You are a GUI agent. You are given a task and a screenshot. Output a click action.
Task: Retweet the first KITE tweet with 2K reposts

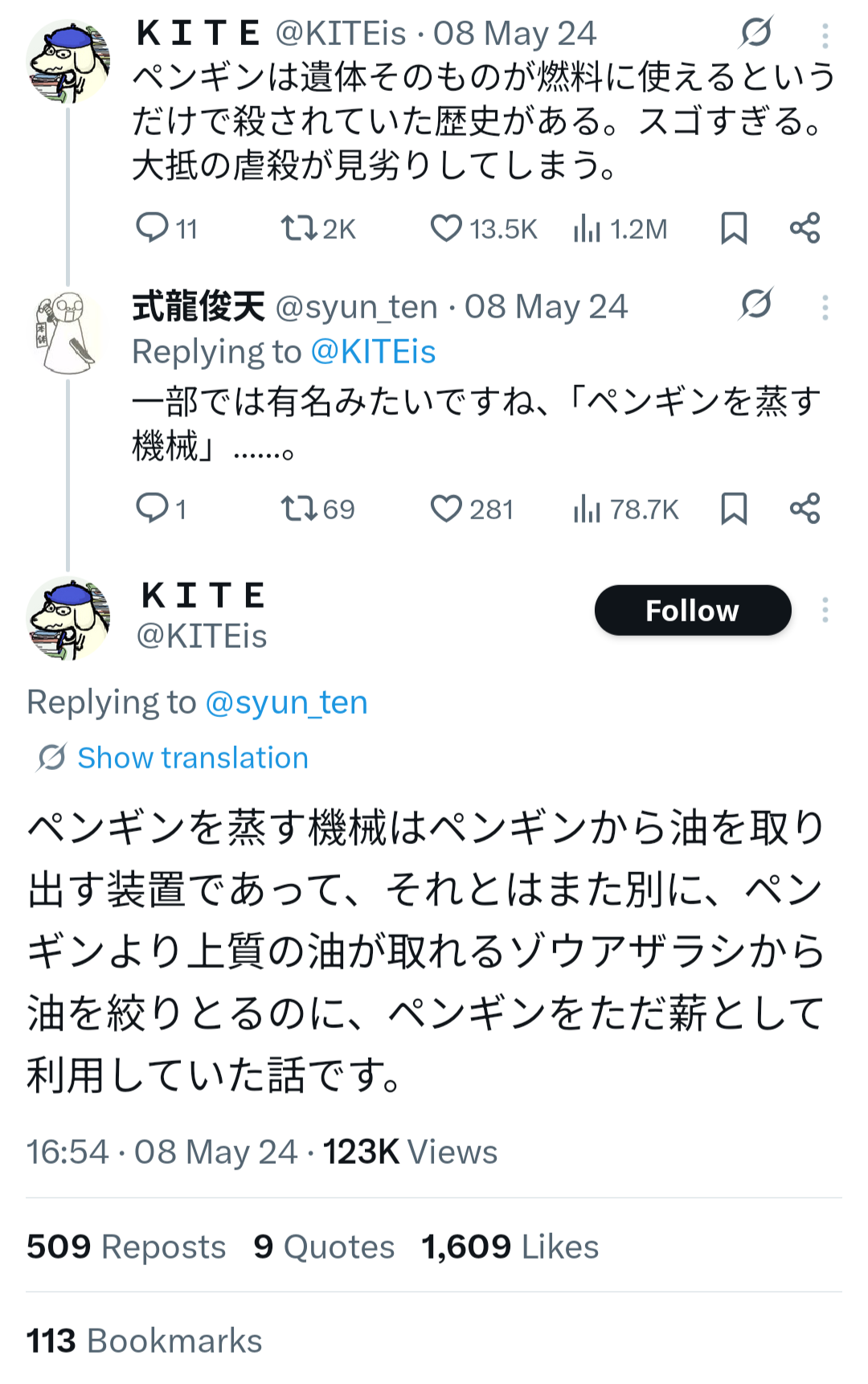[298, 228]
